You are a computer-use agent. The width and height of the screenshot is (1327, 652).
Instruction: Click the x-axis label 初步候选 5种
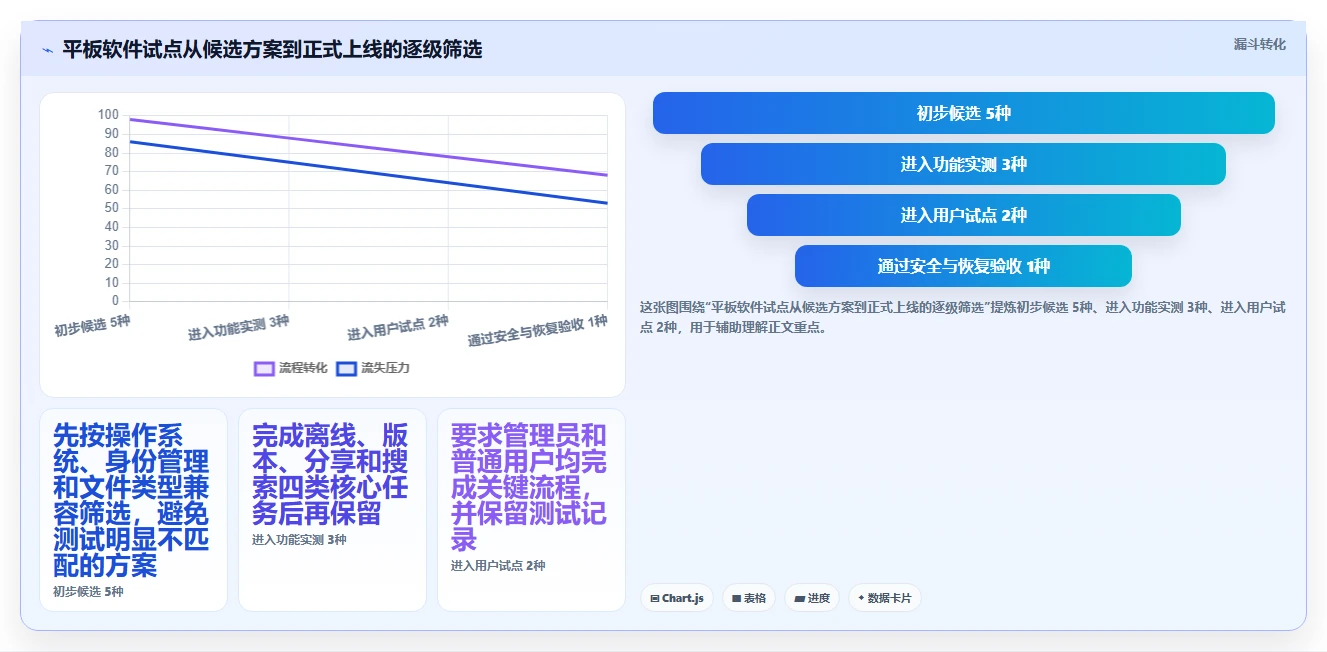tap(92, 327)
